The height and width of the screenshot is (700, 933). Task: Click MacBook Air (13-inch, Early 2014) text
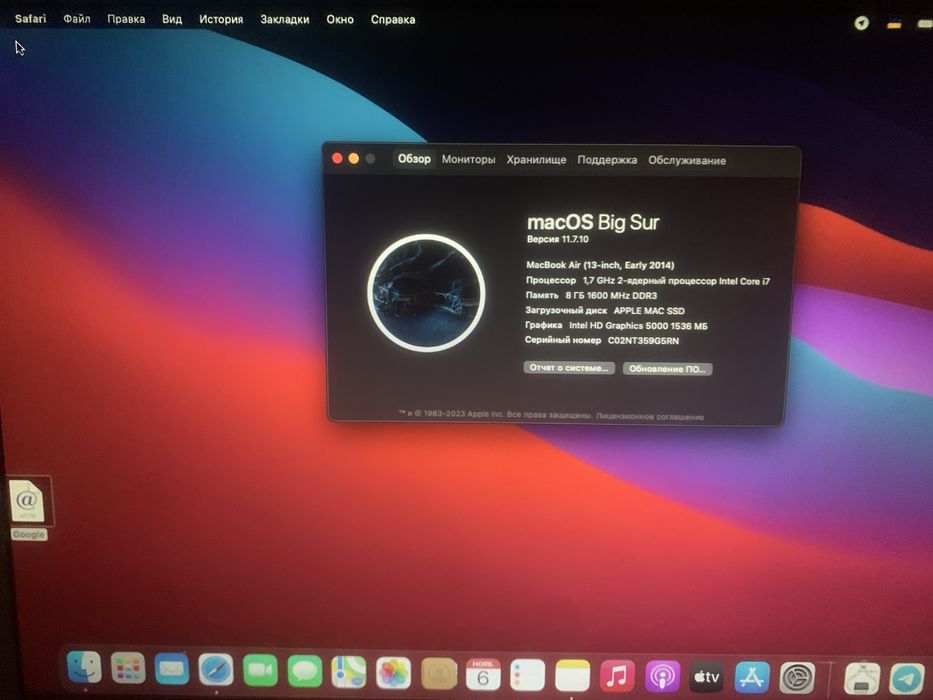point(600,265)
